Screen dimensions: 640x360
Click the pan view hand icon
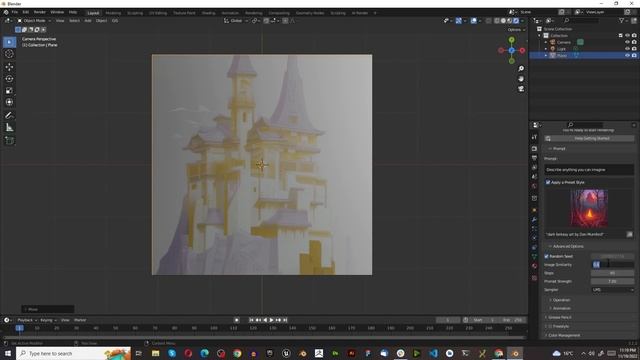[521, 78]
